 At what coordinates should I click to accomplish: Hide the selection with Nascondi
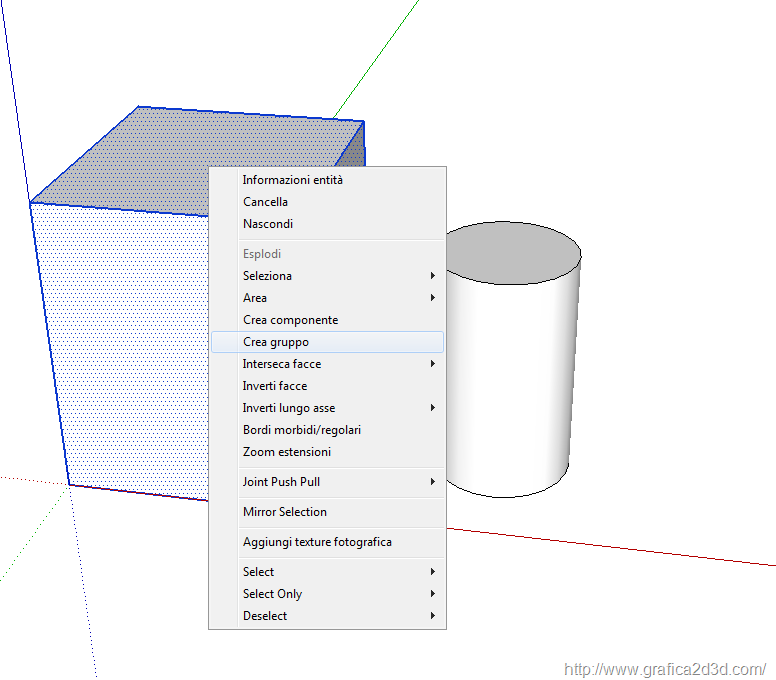point(267,224)
